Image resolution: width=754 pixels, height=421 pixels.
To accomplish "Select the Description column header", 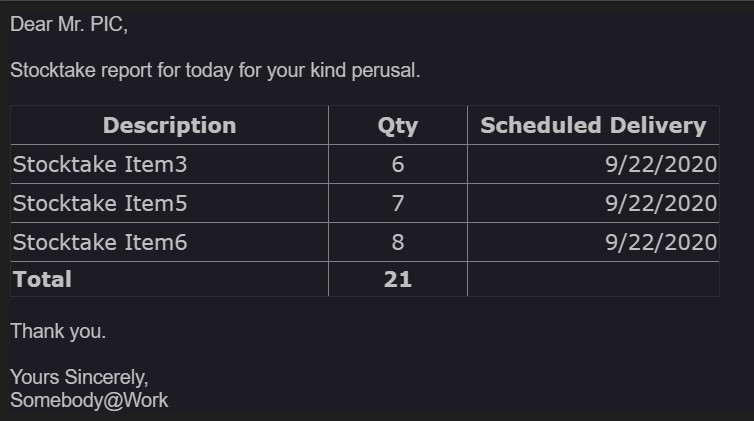I will point(169,125).
